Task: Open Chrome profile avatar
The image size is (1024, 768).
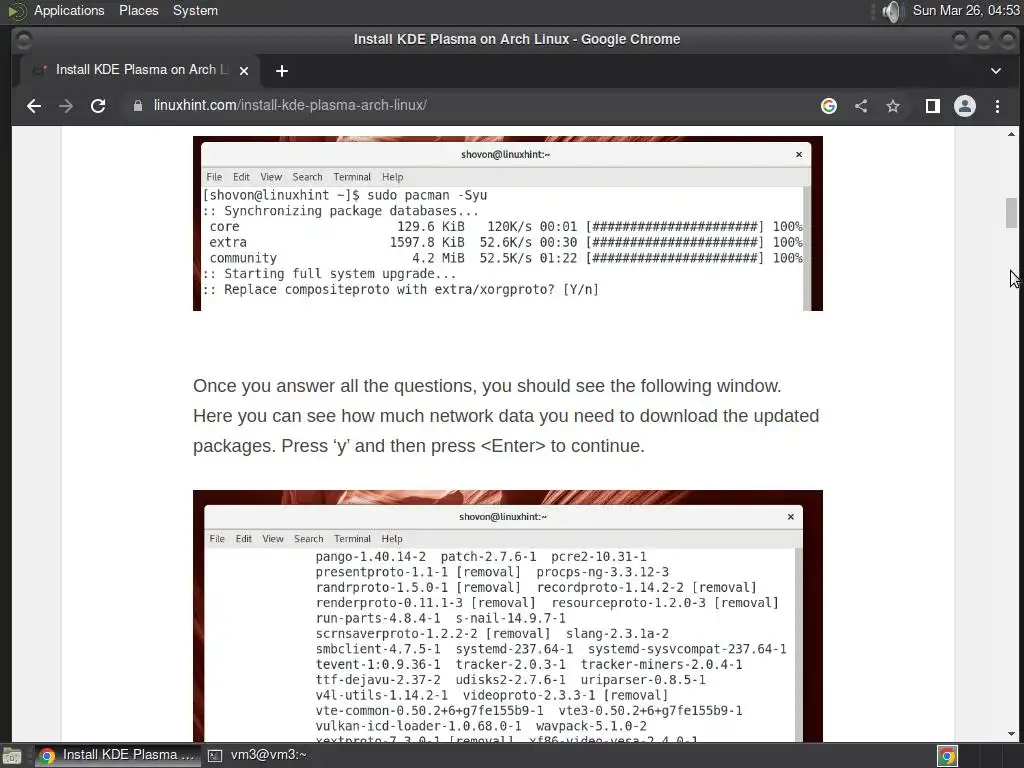Action: [965, 106]
